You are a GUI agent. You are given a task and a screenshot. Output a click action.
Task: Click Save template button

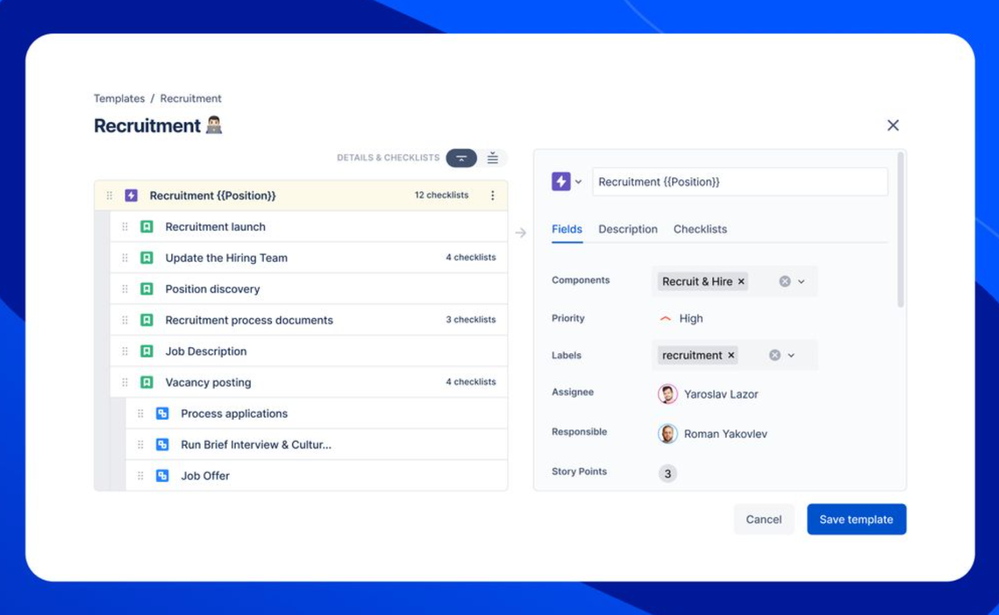(x=856, y=519)
